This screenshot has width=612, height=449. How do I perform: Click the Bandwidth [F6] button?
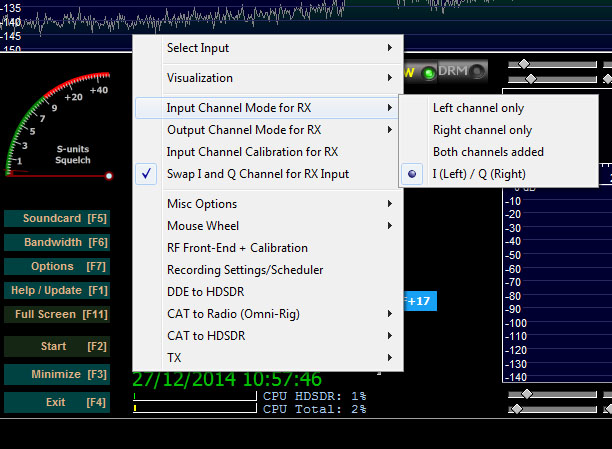point(57,242)
